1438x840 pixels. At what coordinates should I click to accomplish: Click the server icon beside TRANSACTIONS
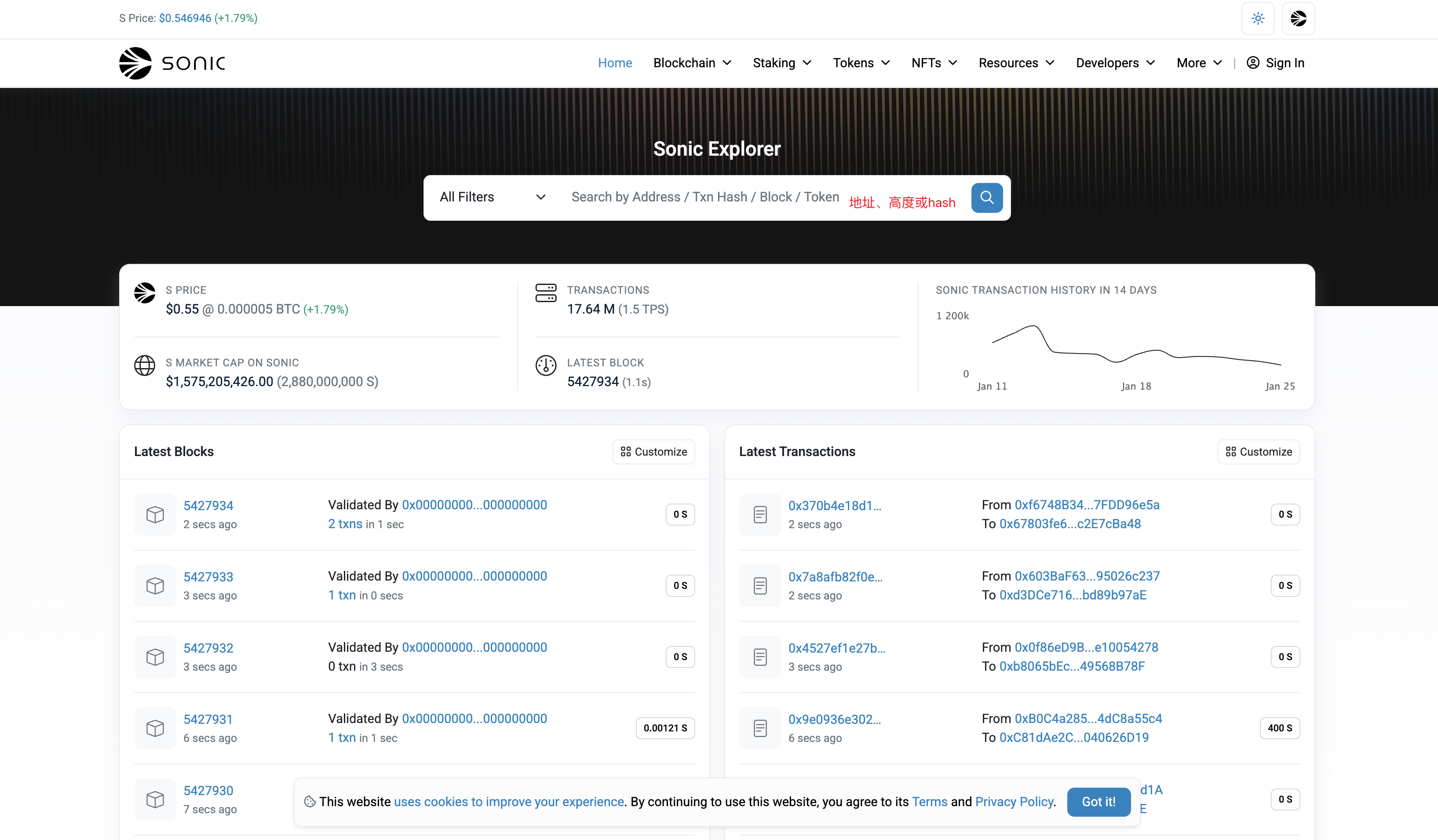[546, 293]
